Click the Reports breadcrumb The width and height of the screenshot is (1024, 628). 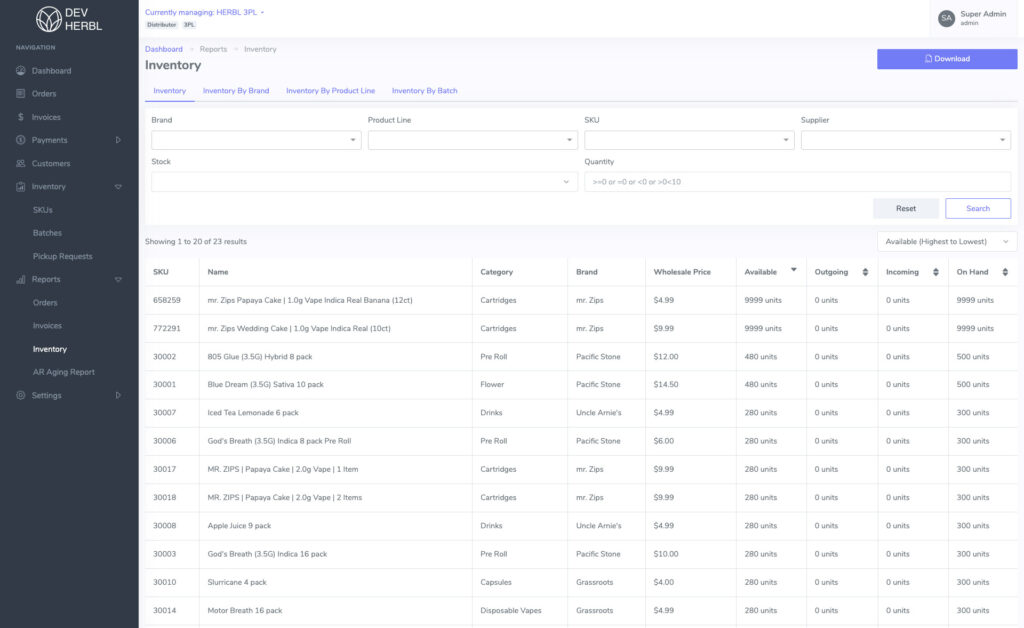click(214, 49)
